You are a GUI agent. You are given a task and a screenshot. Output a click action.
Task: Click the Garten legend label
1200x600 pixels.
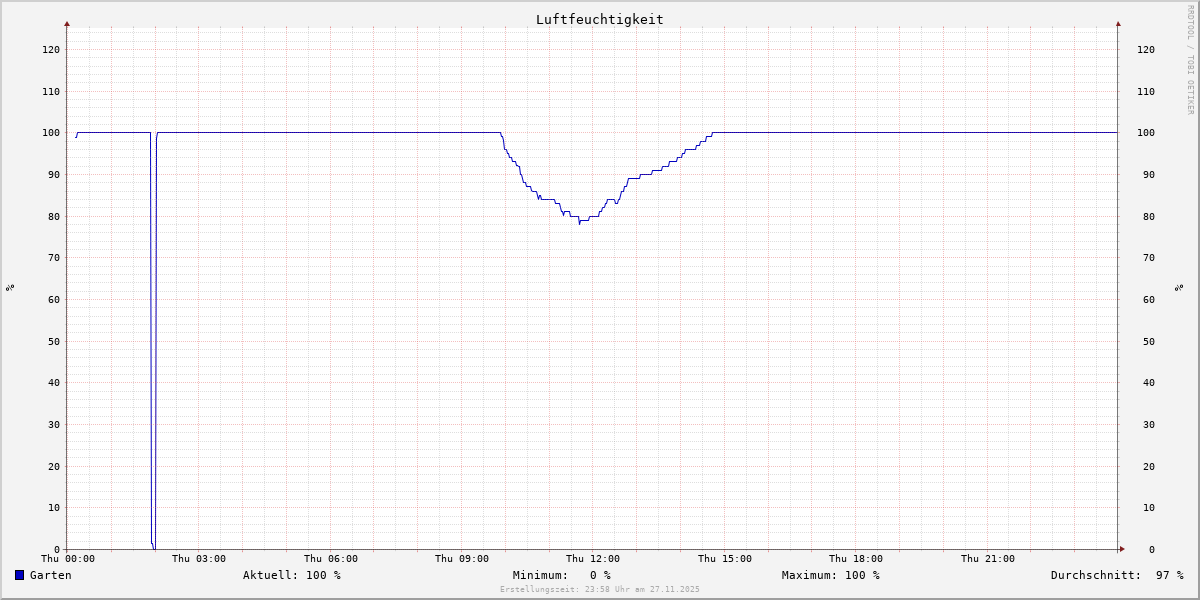pos(50,575)
